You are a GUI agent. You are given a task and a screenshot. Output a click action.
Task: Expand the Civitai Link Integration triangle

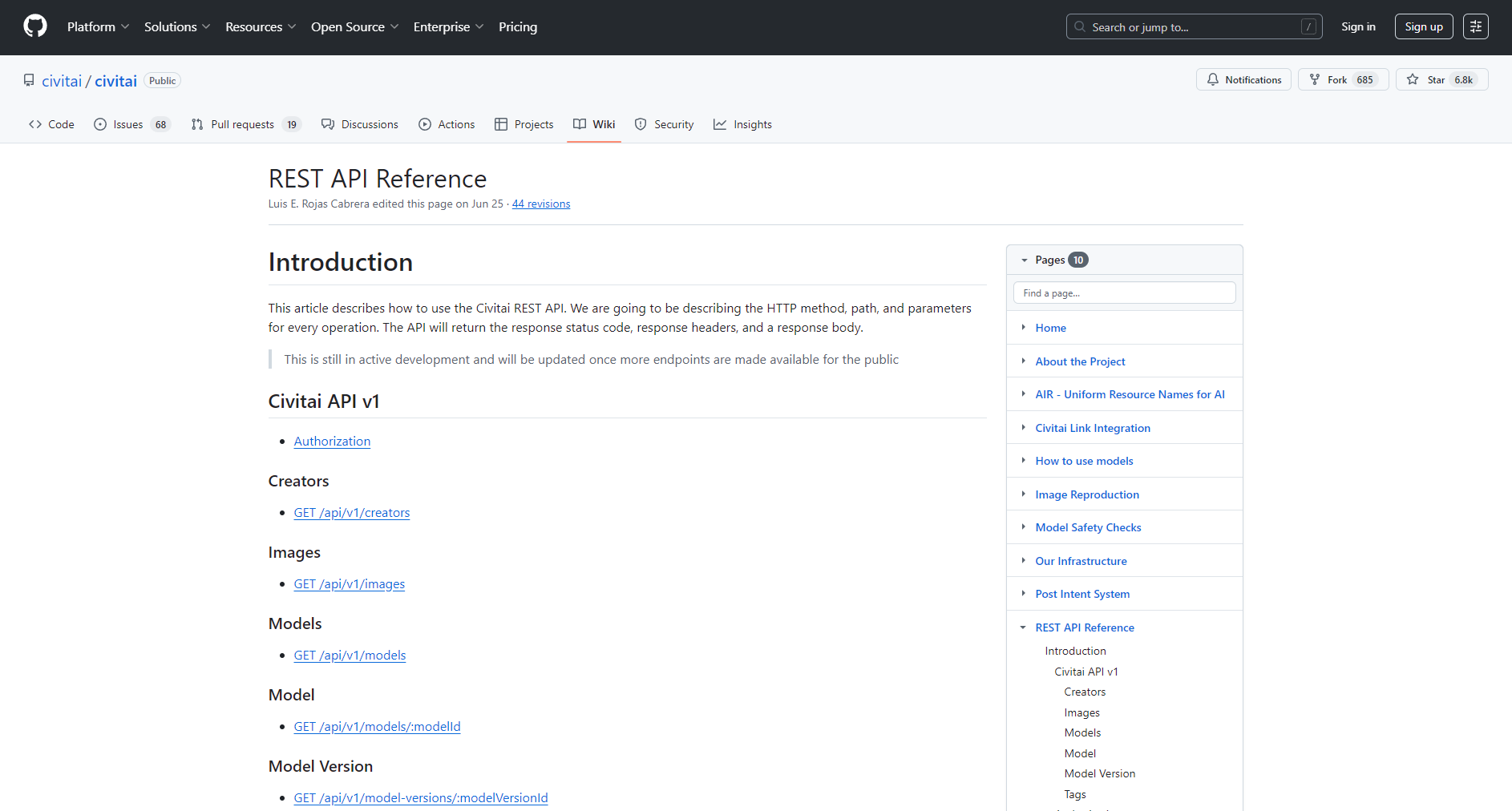pyautogui.click(x=1023, y=427)
